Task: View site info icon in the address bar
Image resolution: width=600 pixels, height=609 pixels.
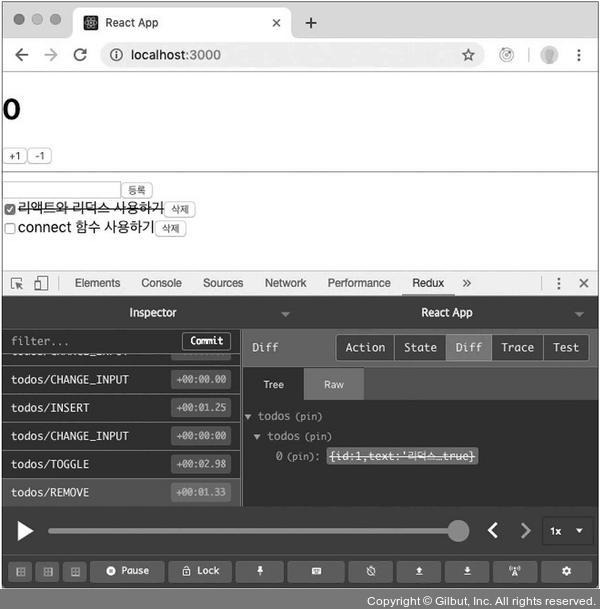Action: pyautogui.click(x=116, y=55)
